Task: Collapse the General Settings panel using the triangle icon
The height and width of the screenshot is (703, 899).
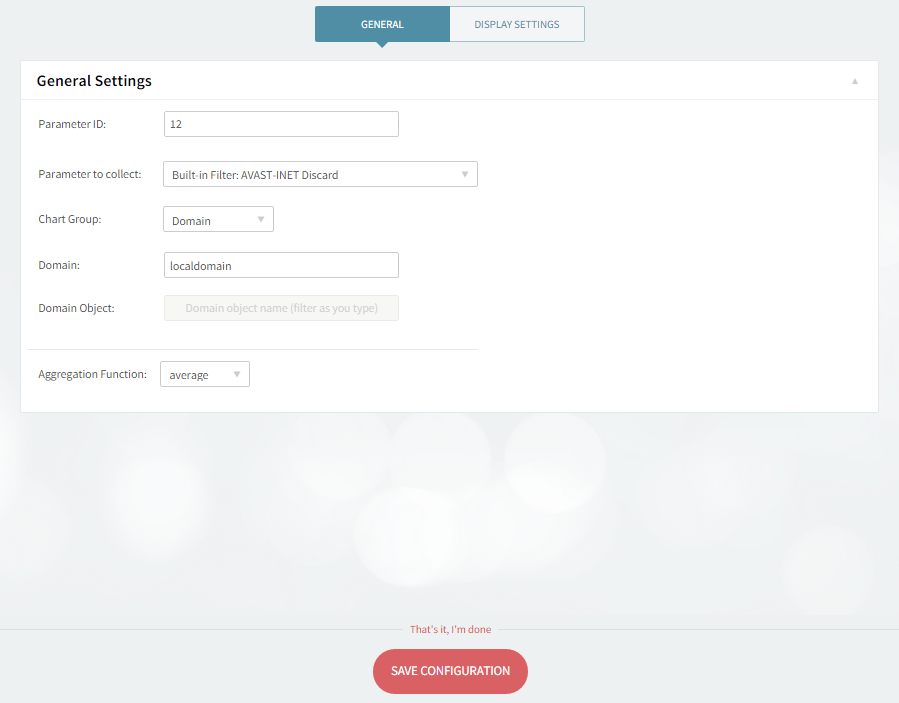Action: [x=854, y=81]
